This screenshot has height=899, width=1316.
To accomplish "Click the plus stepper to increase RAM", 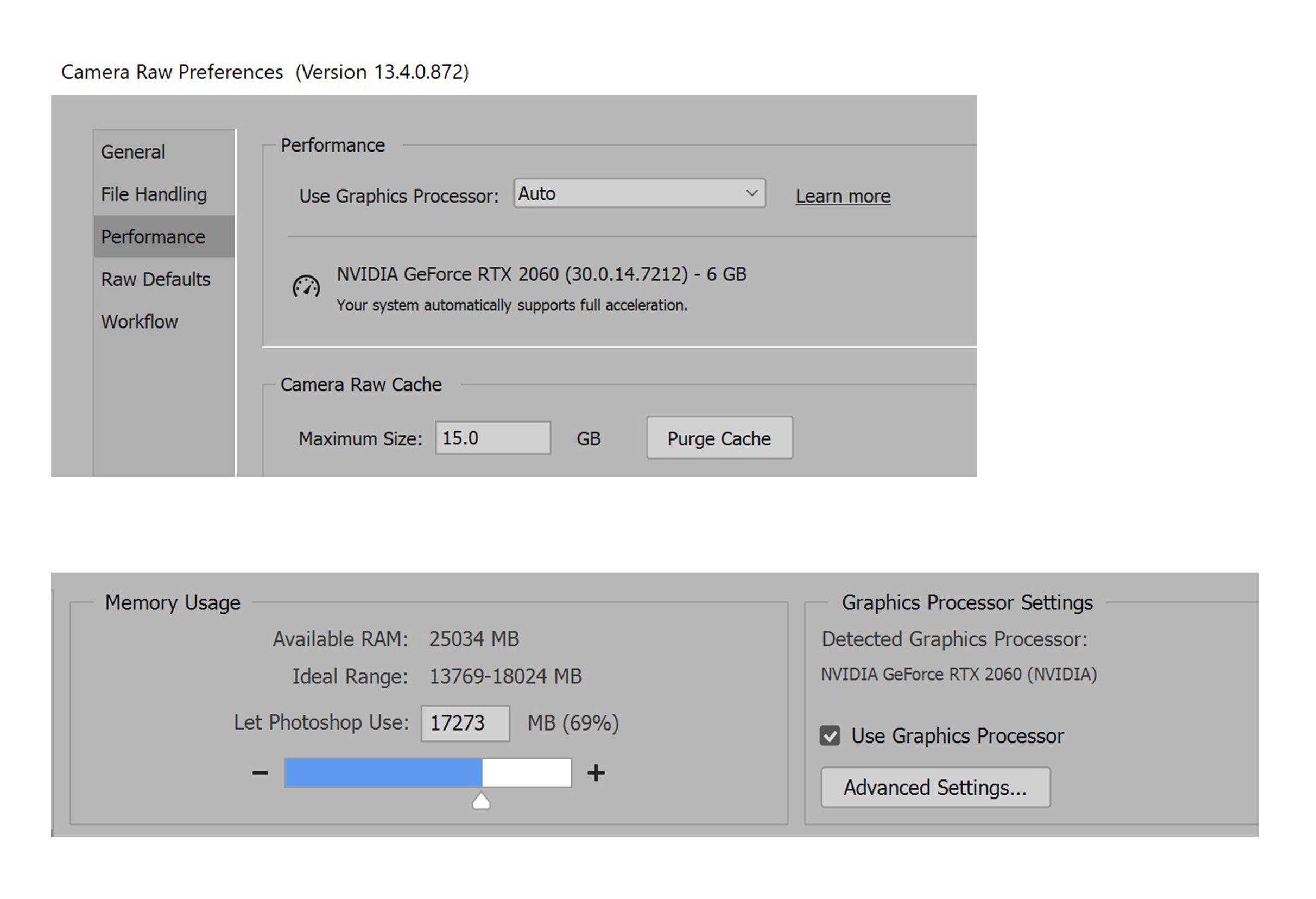I will pyautogui.click(x=596, y=771).
